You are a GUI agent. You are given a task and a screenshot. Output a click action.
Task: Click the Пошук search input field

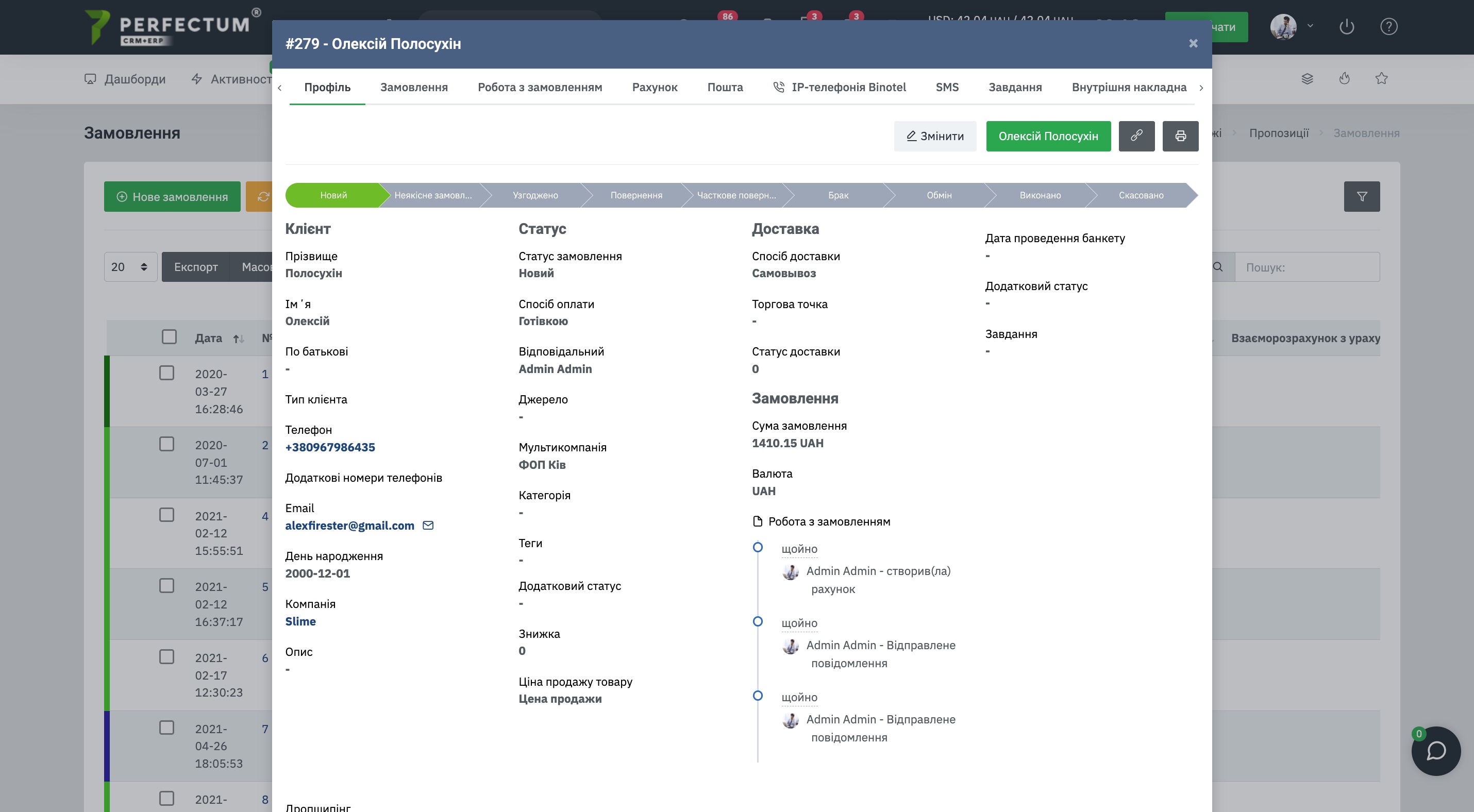click(x=1307, y=267)
